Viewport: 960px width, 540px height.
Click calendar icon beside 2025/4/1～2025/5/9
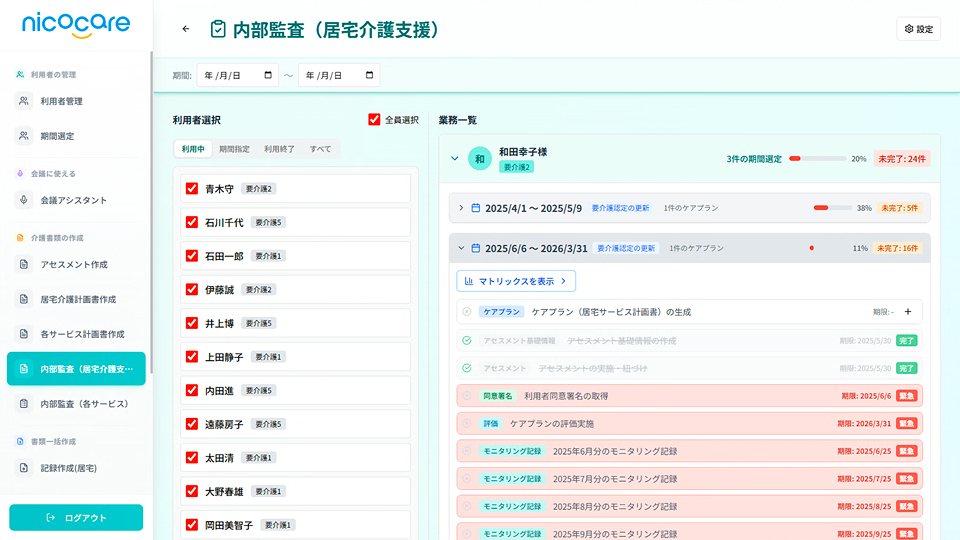tap(476, 208)
